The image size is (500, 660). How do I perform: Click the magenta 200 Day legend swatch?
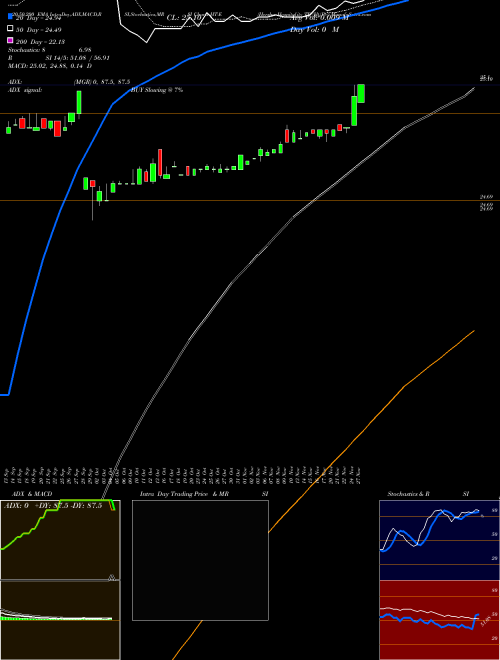11,40
